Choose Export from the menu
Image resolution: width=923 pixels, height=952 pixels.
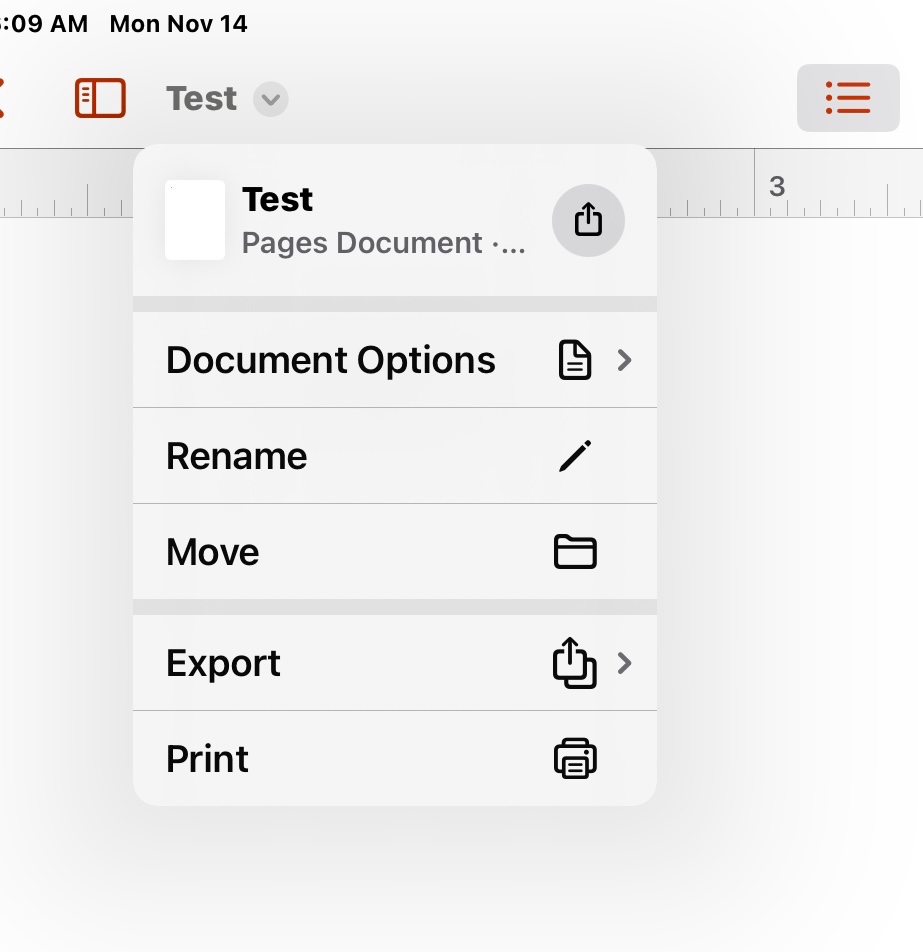coord(223,663)
